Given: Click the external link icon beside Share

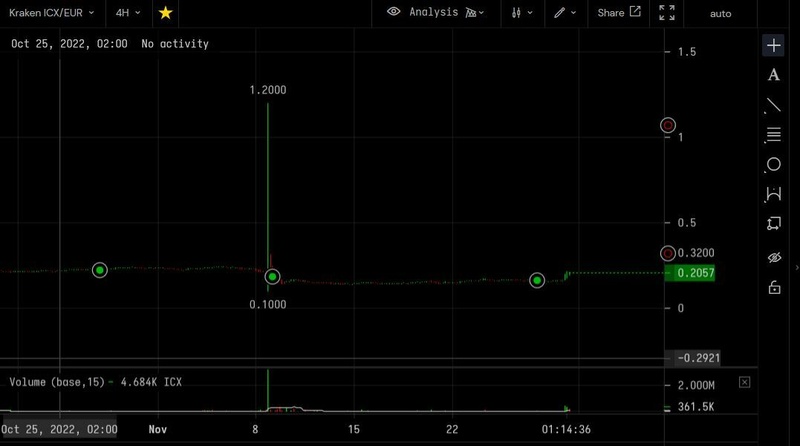Looking at the screenshot, I should point(635,12).
